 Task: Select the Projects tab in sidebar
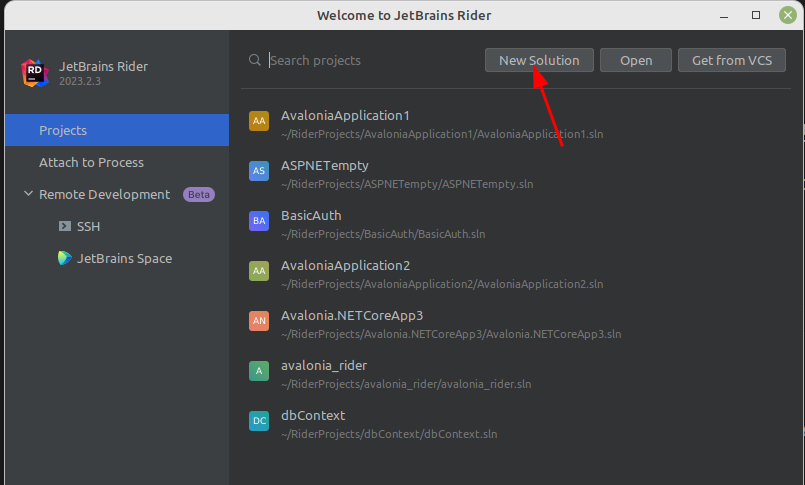coord(63,130)
